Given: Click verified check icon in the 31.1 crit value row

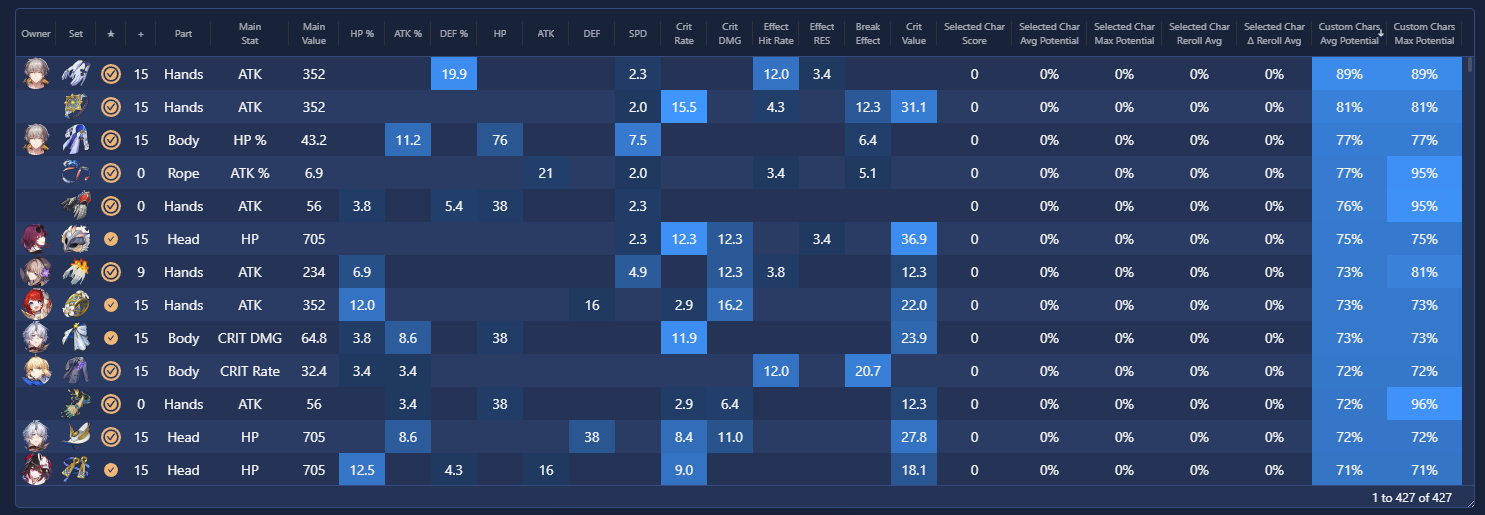Looking at the screenshot, I should coord(111,107).
